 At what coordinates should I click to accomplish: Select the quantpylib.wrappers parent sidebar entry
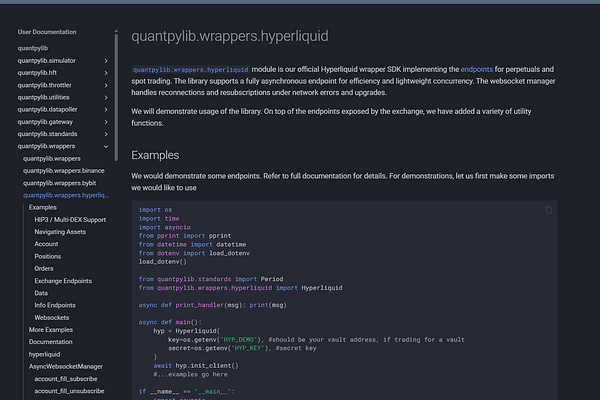[46, 146]
